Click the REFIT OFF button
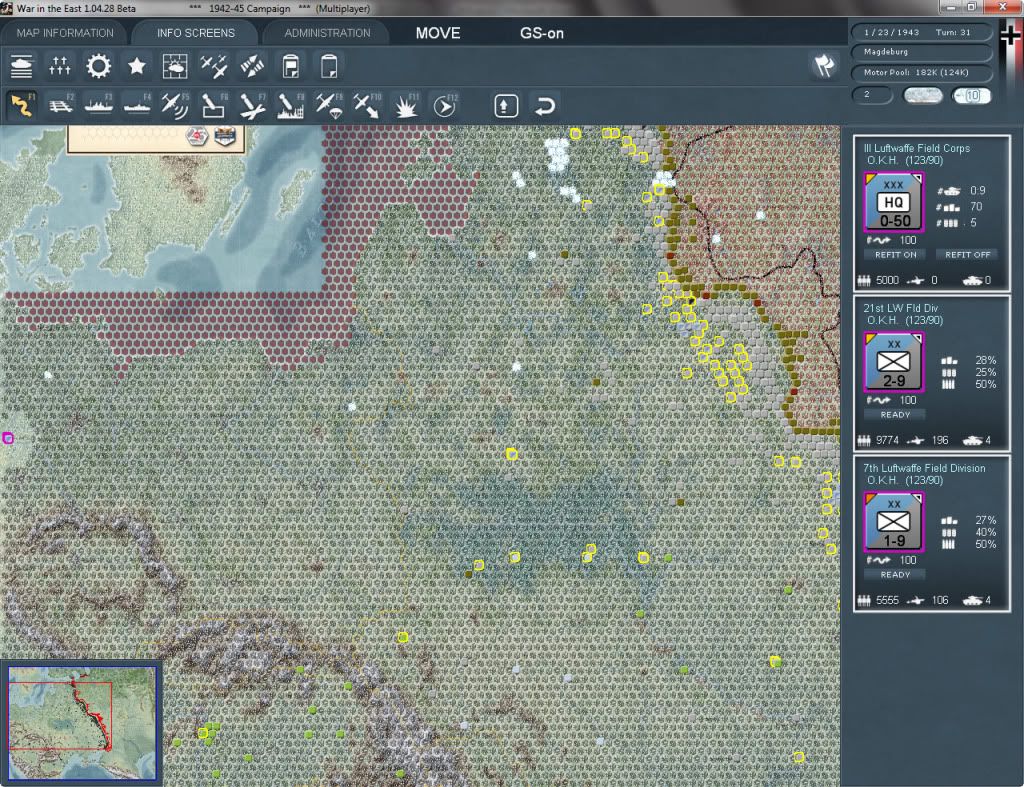1024x787 pixels. point(967,255)
